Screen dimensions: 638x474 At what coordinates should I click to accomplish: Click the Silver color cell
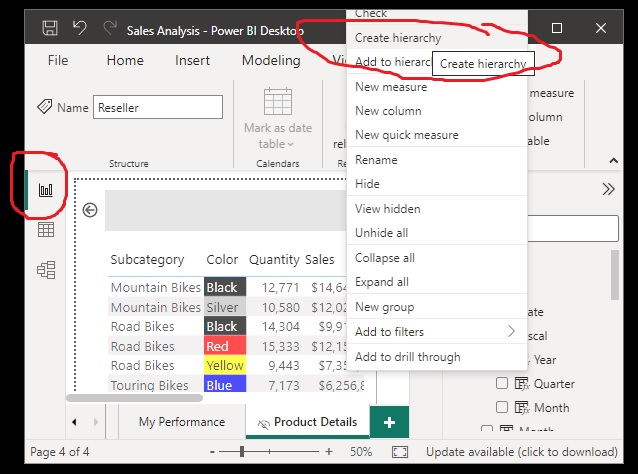(x=225, y=307)
